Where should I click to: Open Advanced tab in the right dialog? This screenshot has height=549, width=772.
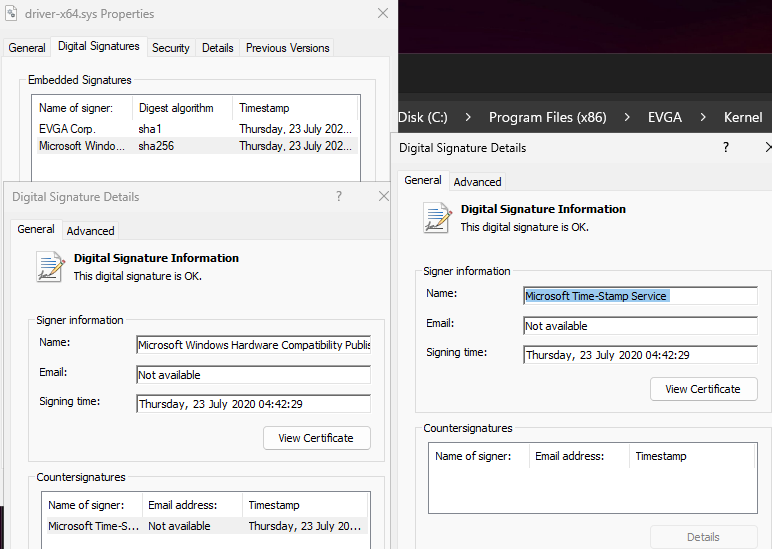coord(477,182)
